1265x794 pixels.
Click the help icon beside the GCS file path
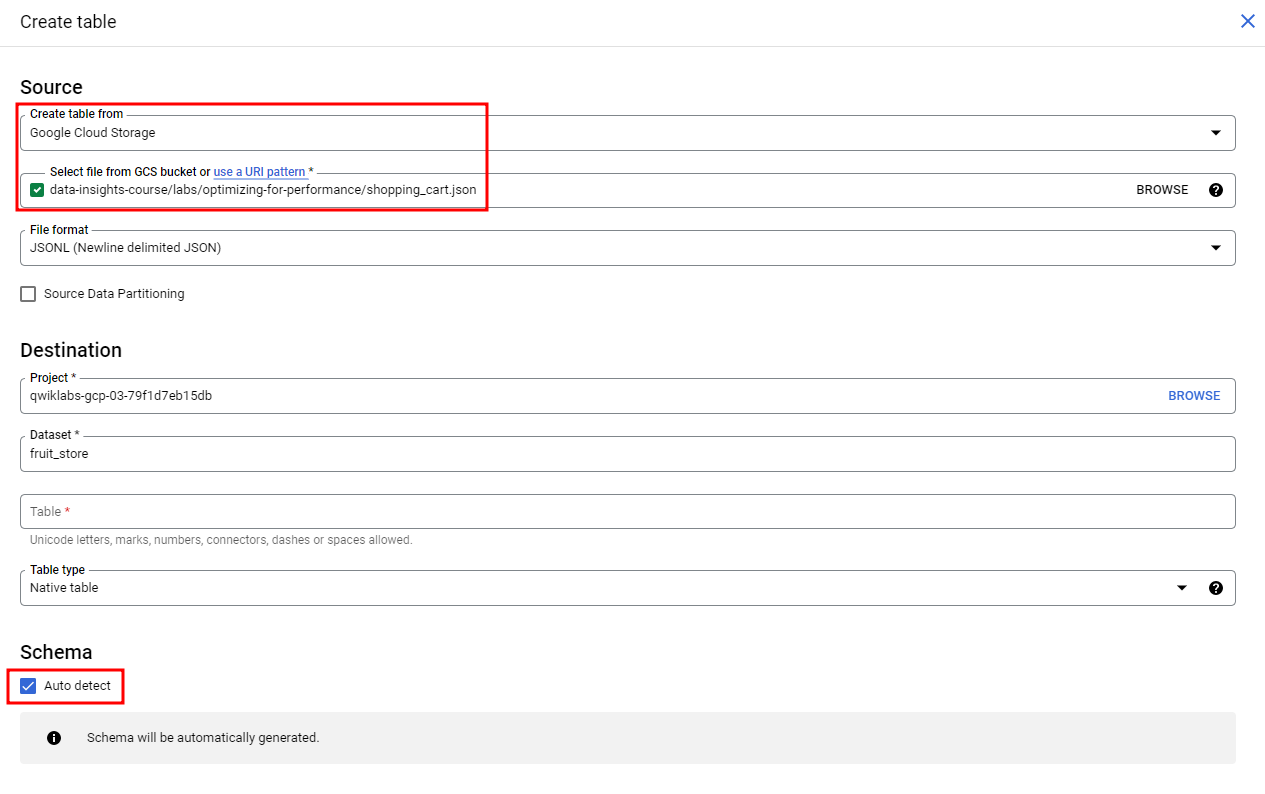(1216, 190)
